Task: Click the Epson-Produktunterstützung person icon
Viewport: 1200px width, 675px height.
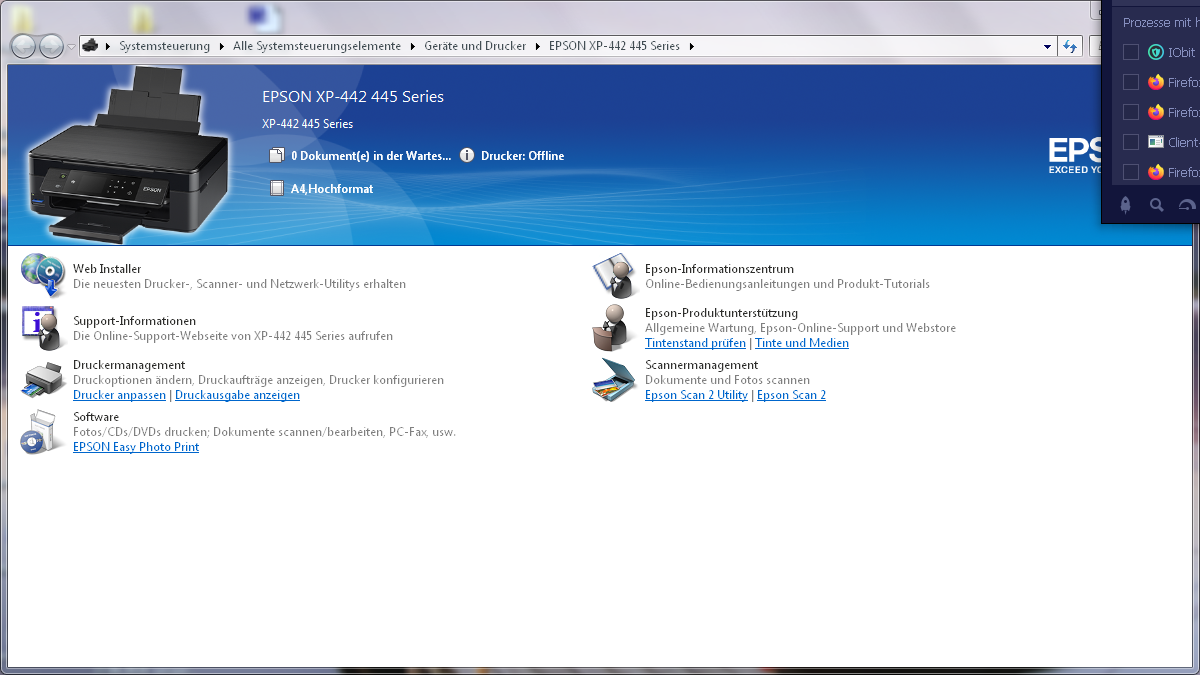Action: 614,326
